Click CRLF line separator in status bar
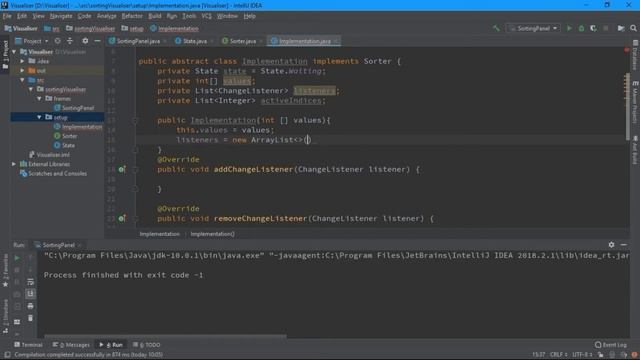 click(558, 355)
